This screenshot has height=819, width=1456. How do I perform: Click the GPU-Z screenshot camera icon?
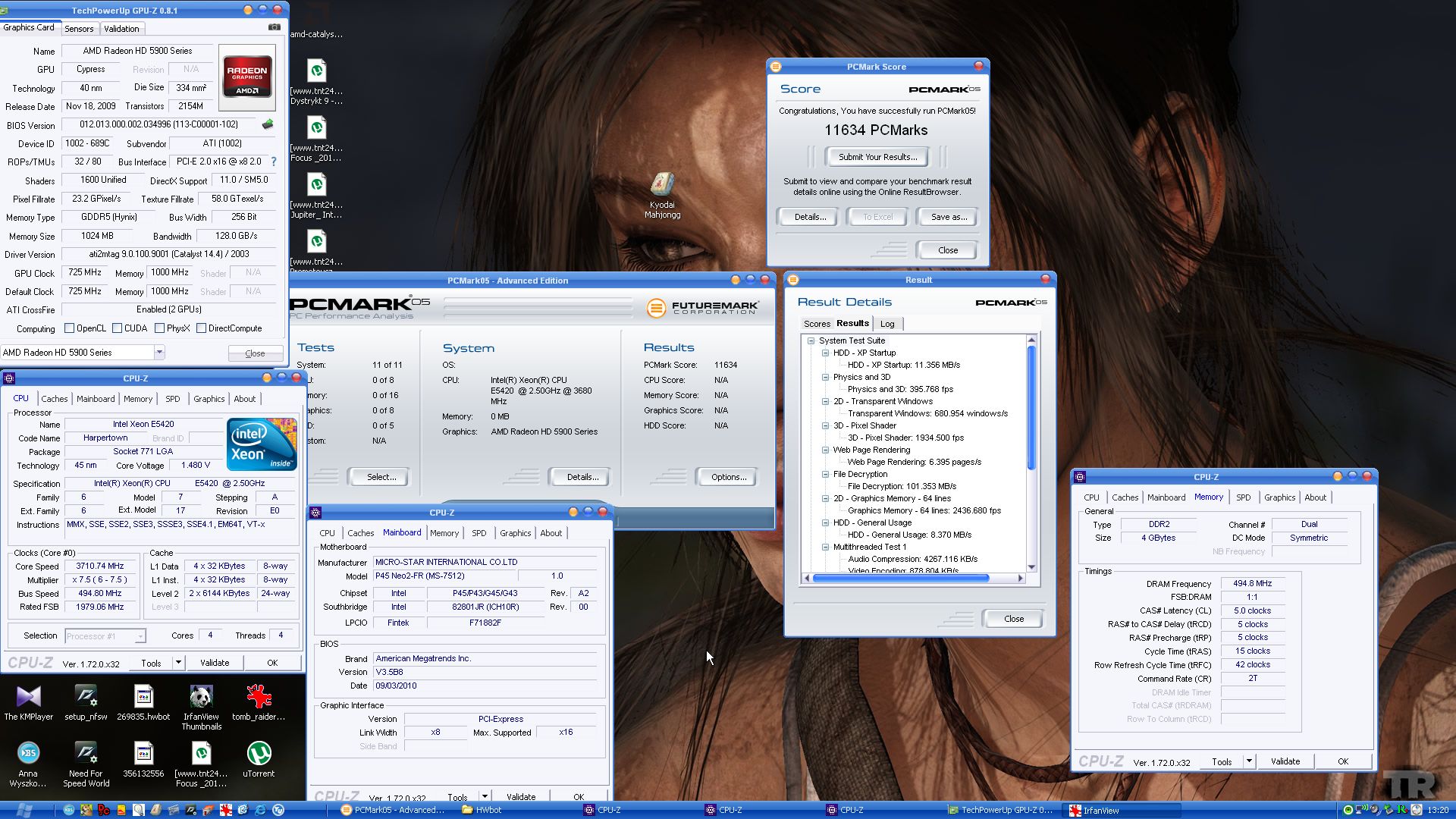pyautogui.click(x=274, y=27)
